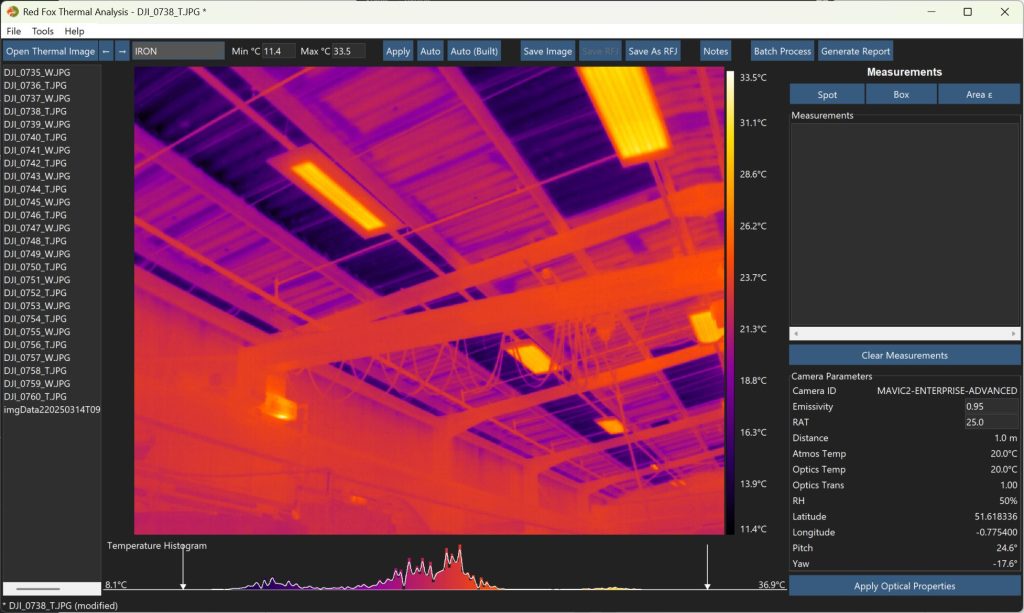Select file DJI_0752_T.JPG
The height and width of the screenshot is (613, 1024).
35,292
